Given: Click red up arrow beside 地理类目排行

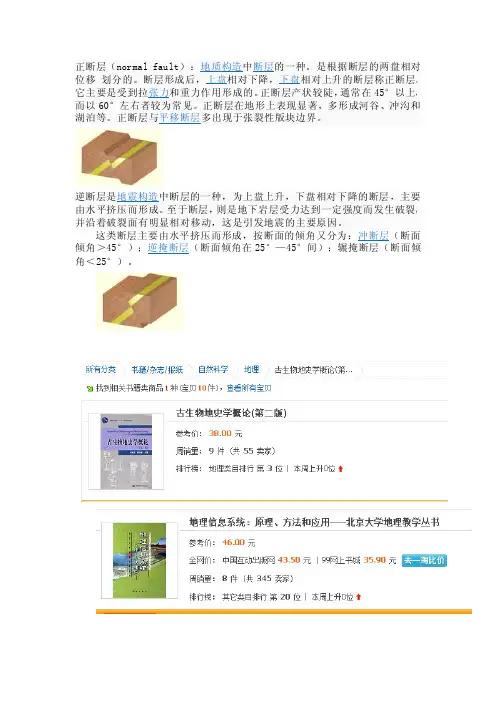Looking at the screenshot, I should tap(341, 469).
